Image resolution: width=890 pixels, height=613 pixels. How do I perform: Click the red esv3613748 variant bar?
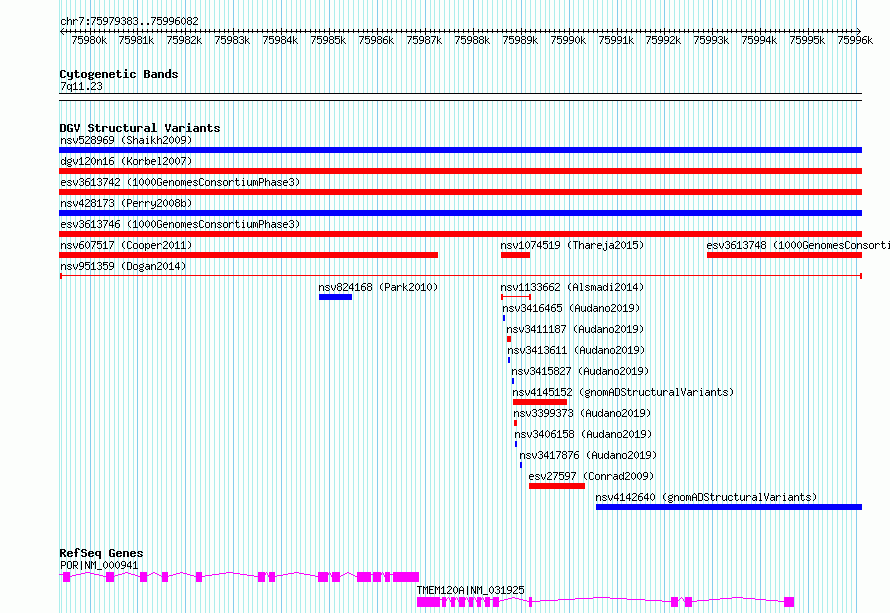pyautogui.click(x=784, y=255)
